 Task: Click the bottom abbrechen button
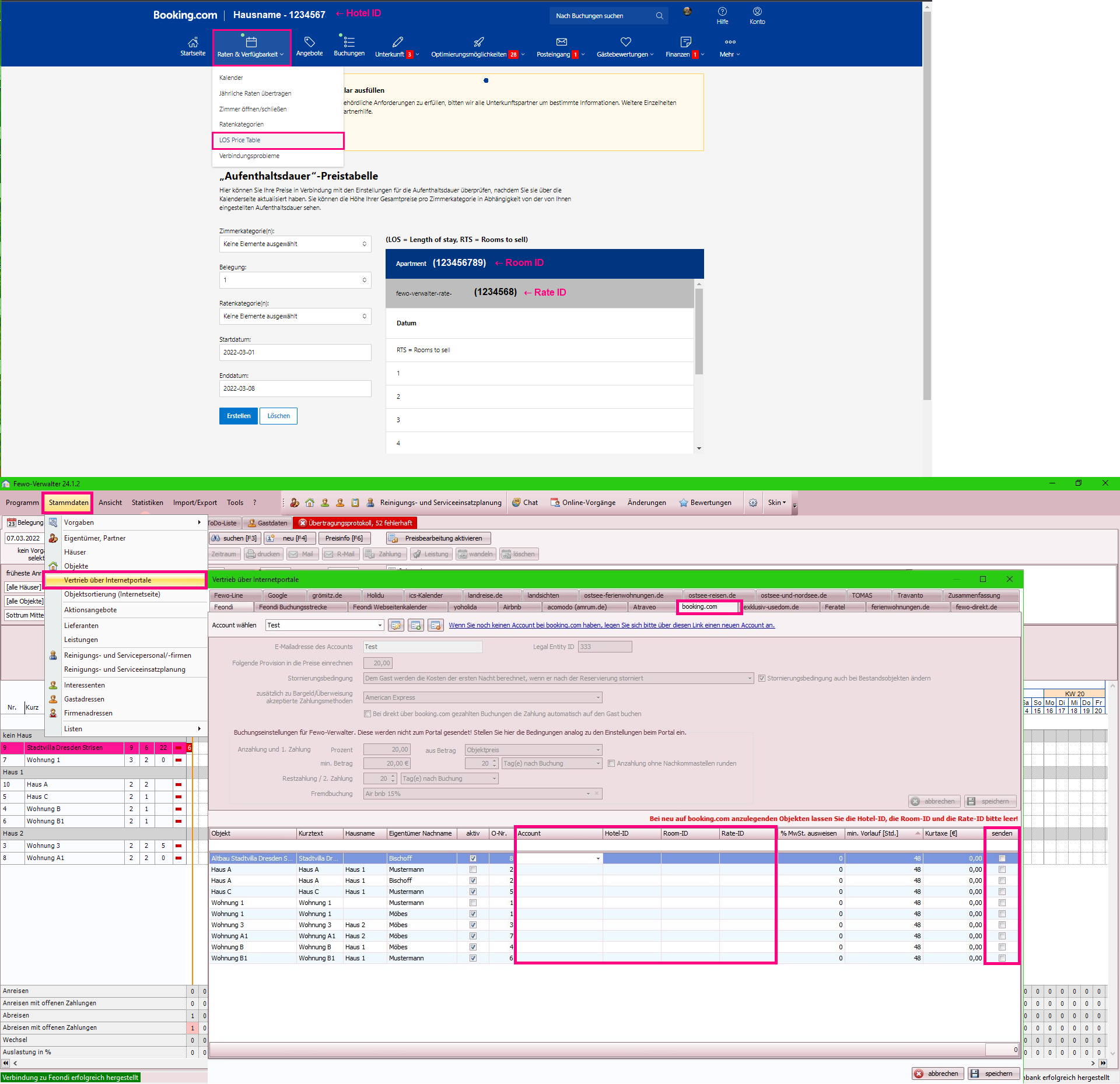(x=937, y=1074)
